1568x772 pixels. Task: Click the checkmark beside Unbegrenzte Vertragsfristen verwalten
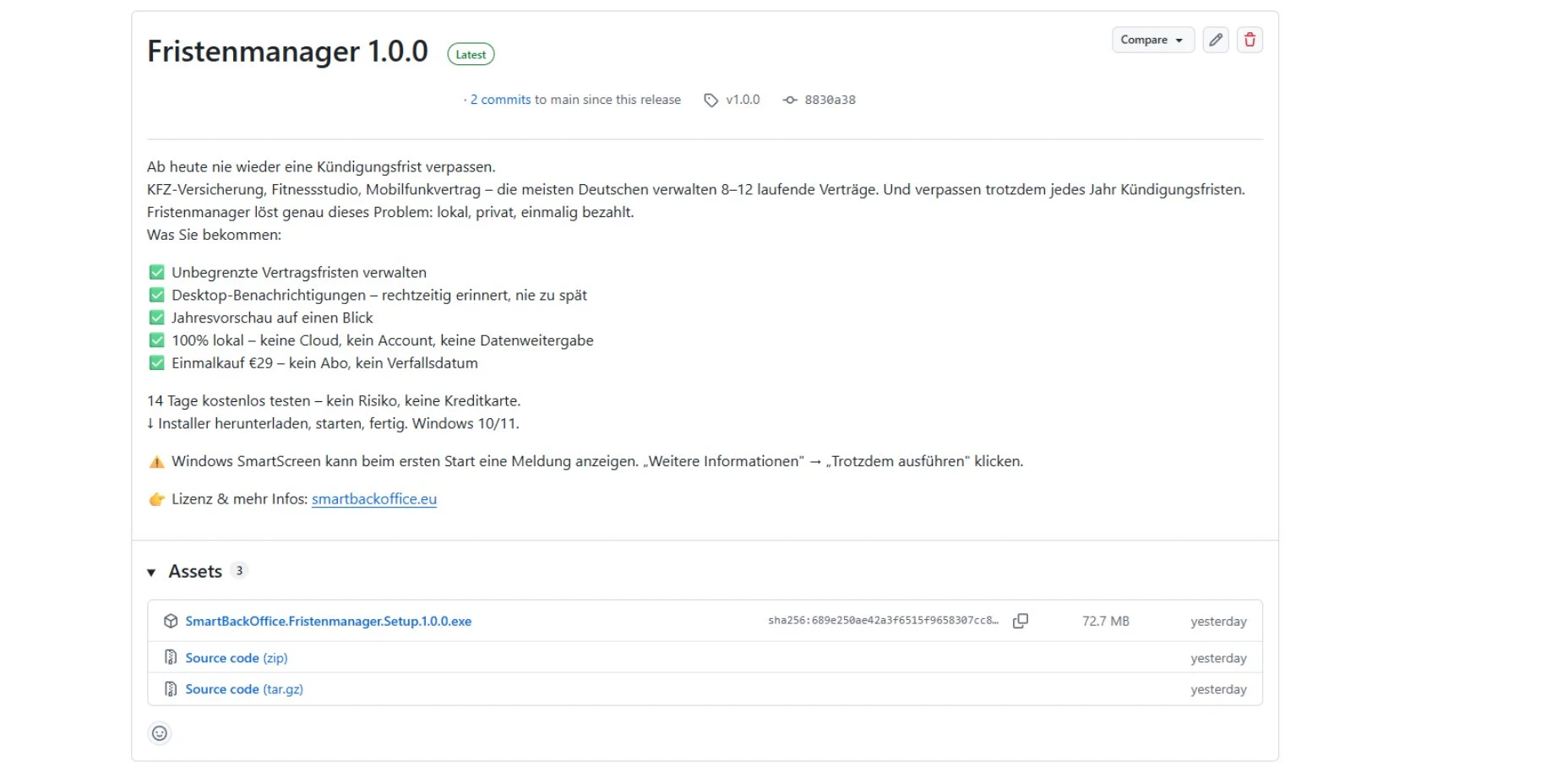point(156,272)
